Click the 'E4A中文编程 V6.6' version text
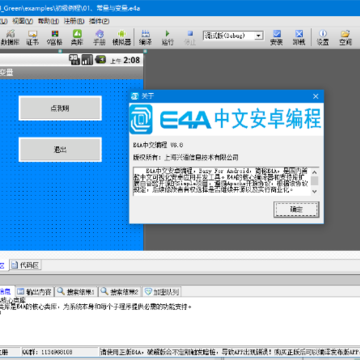360x360 pixels. [158, 145]
